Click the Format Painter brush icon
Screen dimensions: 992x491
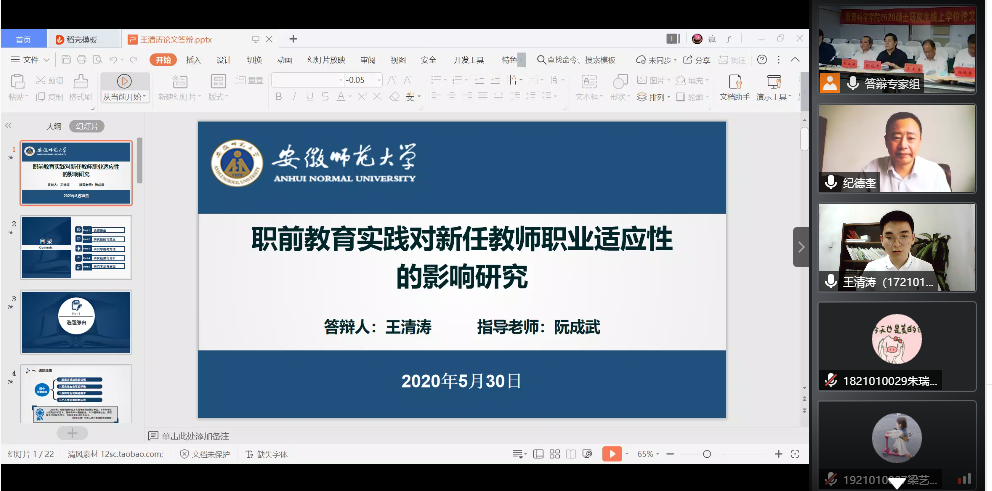tap(80, 82)
